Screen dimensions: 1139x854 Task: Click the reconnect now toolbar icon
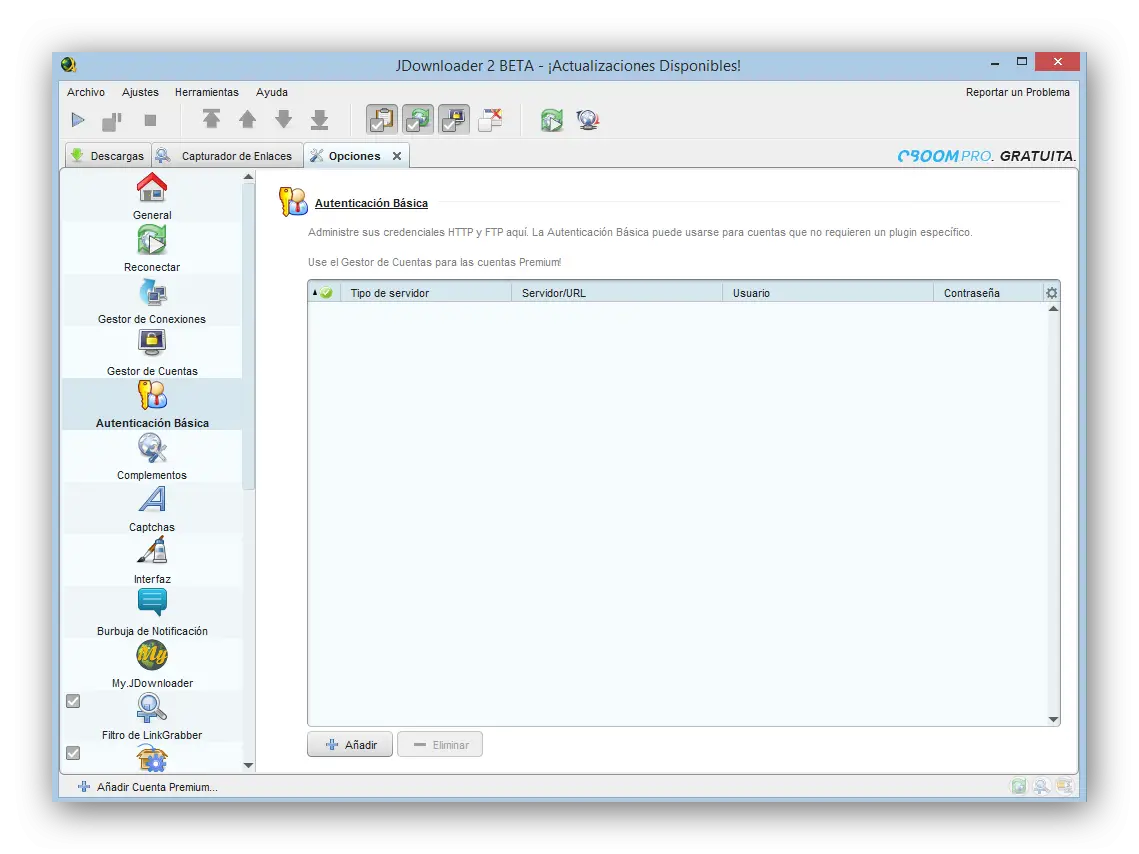[x=551, y=120]
